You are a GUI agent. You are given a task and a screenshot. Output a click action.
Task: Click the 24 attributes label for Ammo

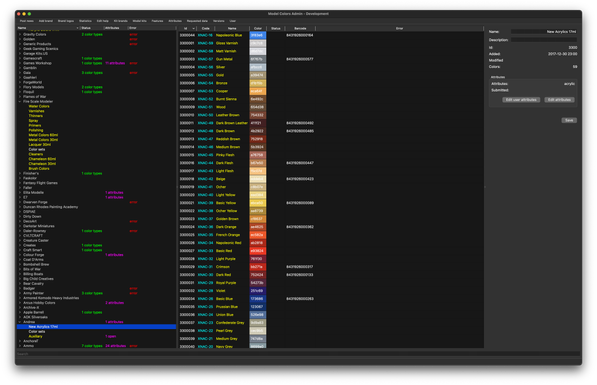[115, 346]
